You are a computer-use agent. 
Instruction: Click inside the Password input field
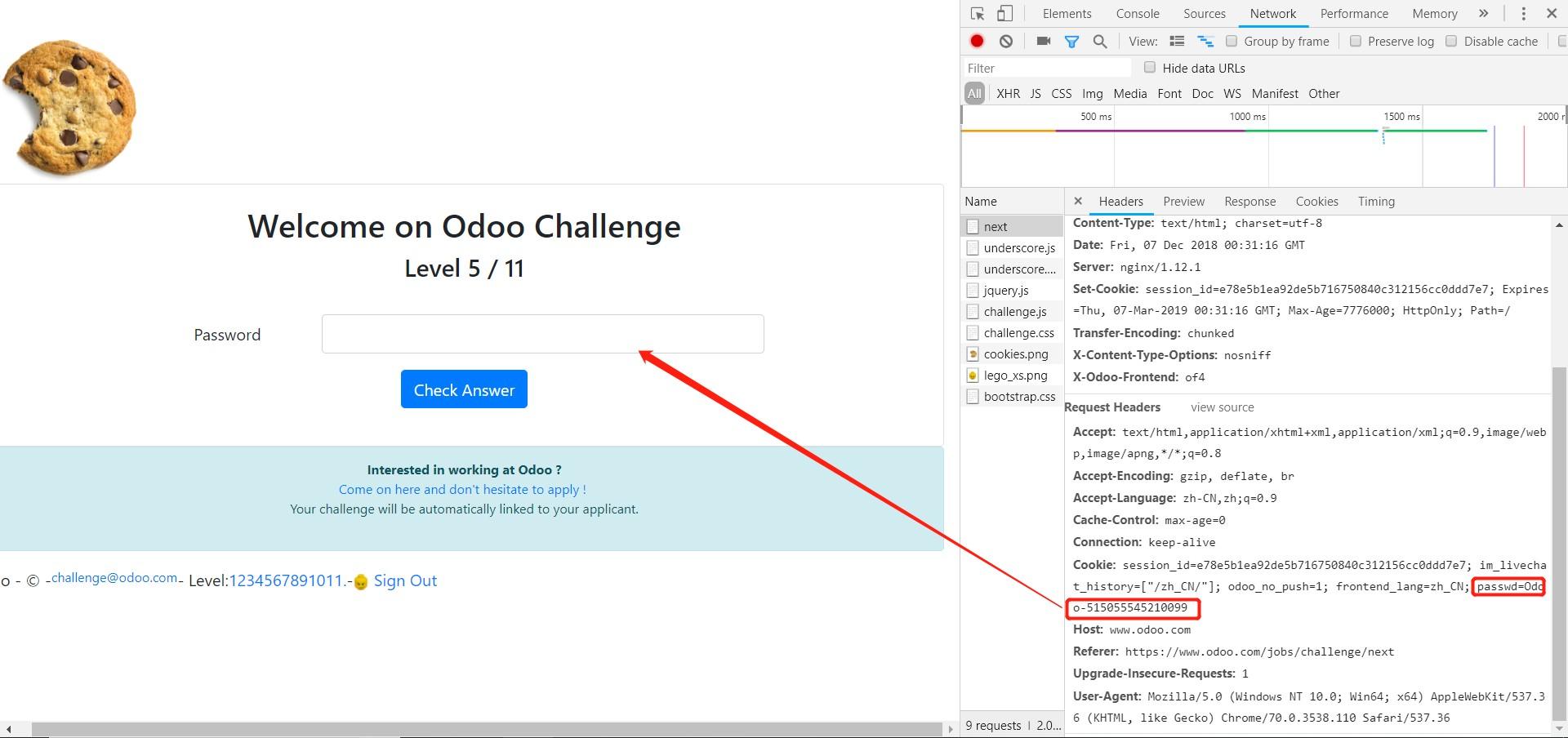(542, 334)
